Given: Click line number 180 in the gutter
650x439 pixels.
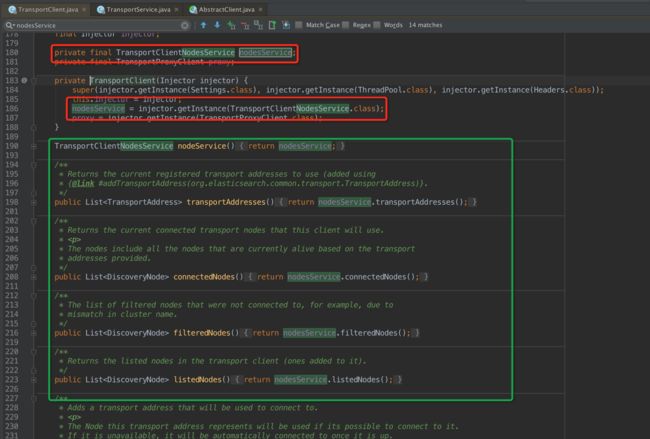Looking at the screenshot, I should (x=12, y=53).
